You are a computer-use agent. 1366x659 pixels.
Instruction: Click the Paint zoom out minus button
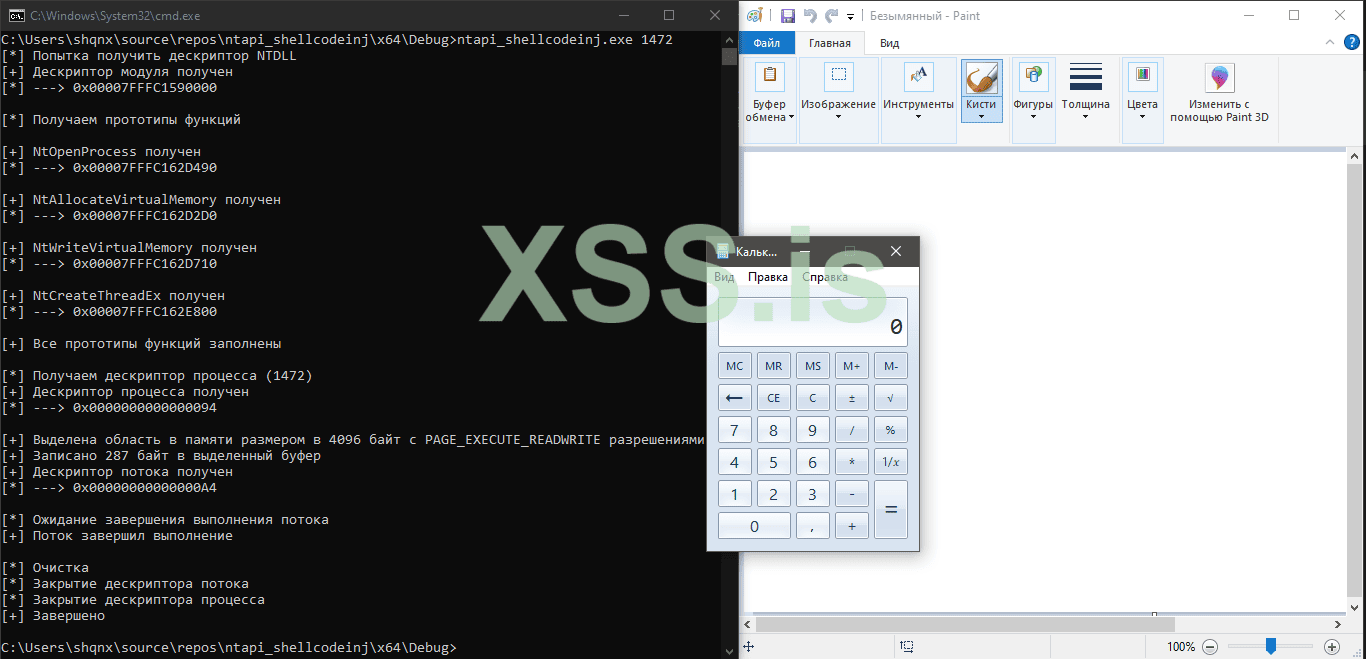pyautogui.click(x=1210, y=647)
